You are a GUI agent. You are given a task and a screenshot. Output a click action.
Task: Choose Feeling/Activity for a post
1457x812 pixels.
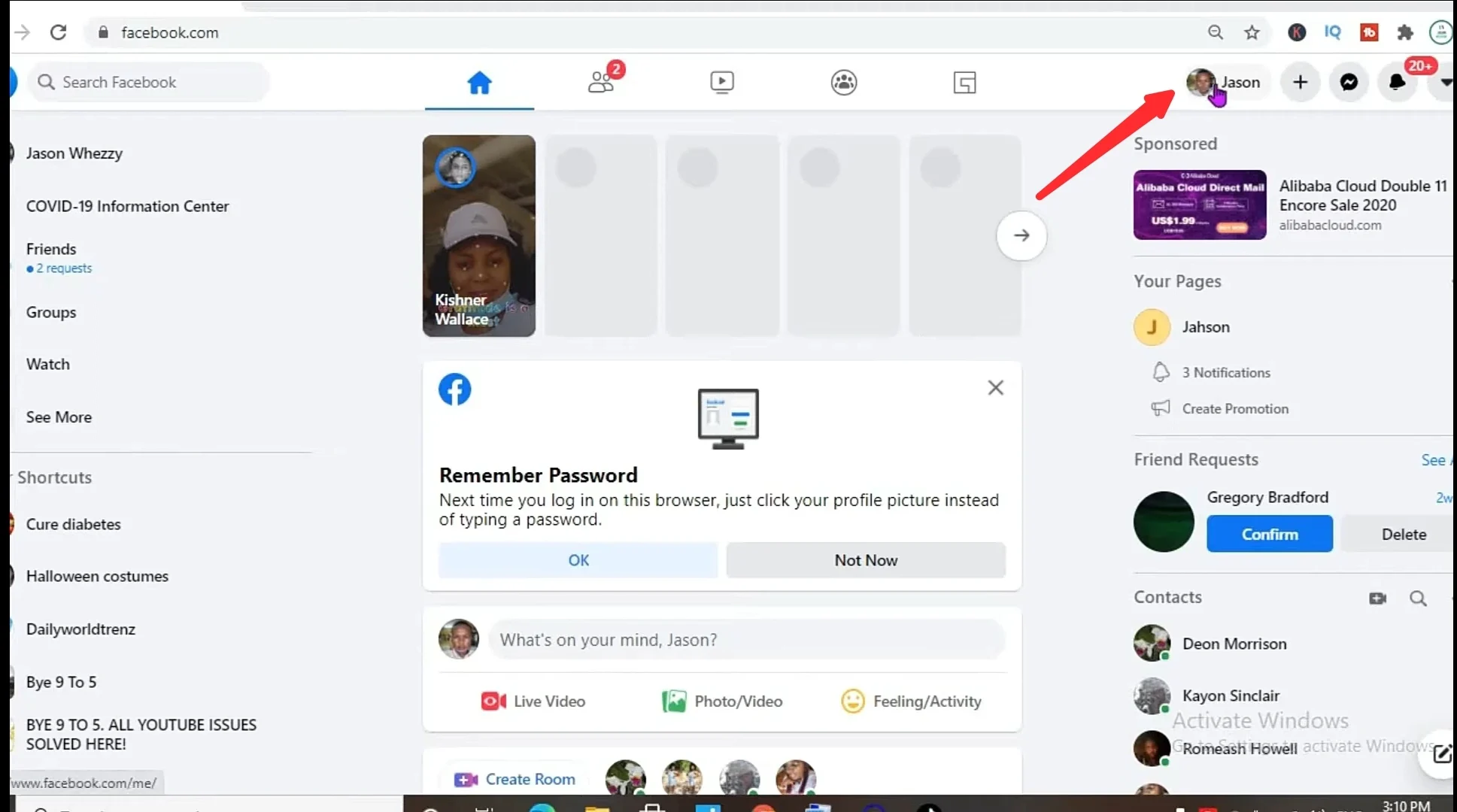point(912,701)
